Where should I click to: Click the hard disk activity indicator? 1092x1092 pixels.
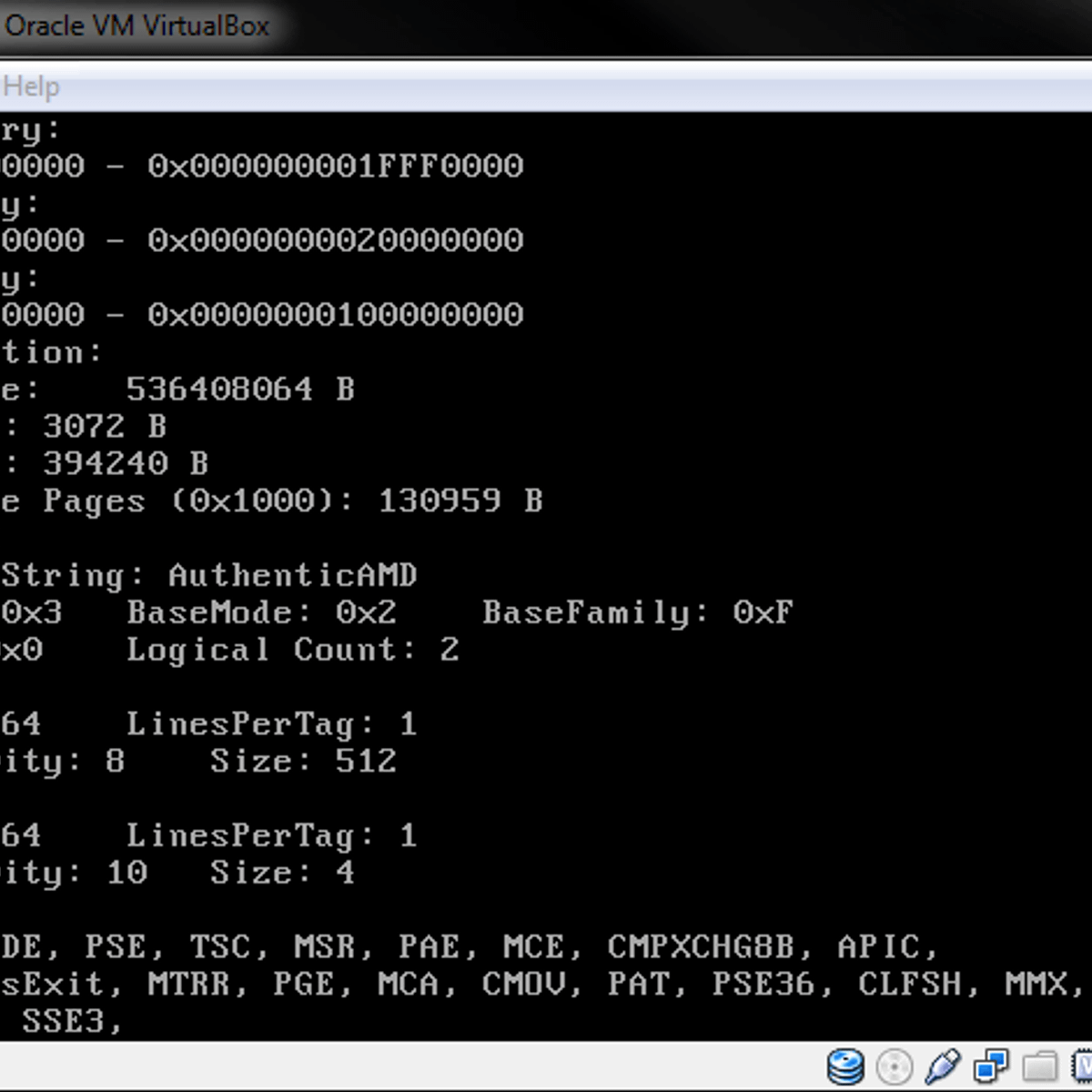click(844, 1067)
